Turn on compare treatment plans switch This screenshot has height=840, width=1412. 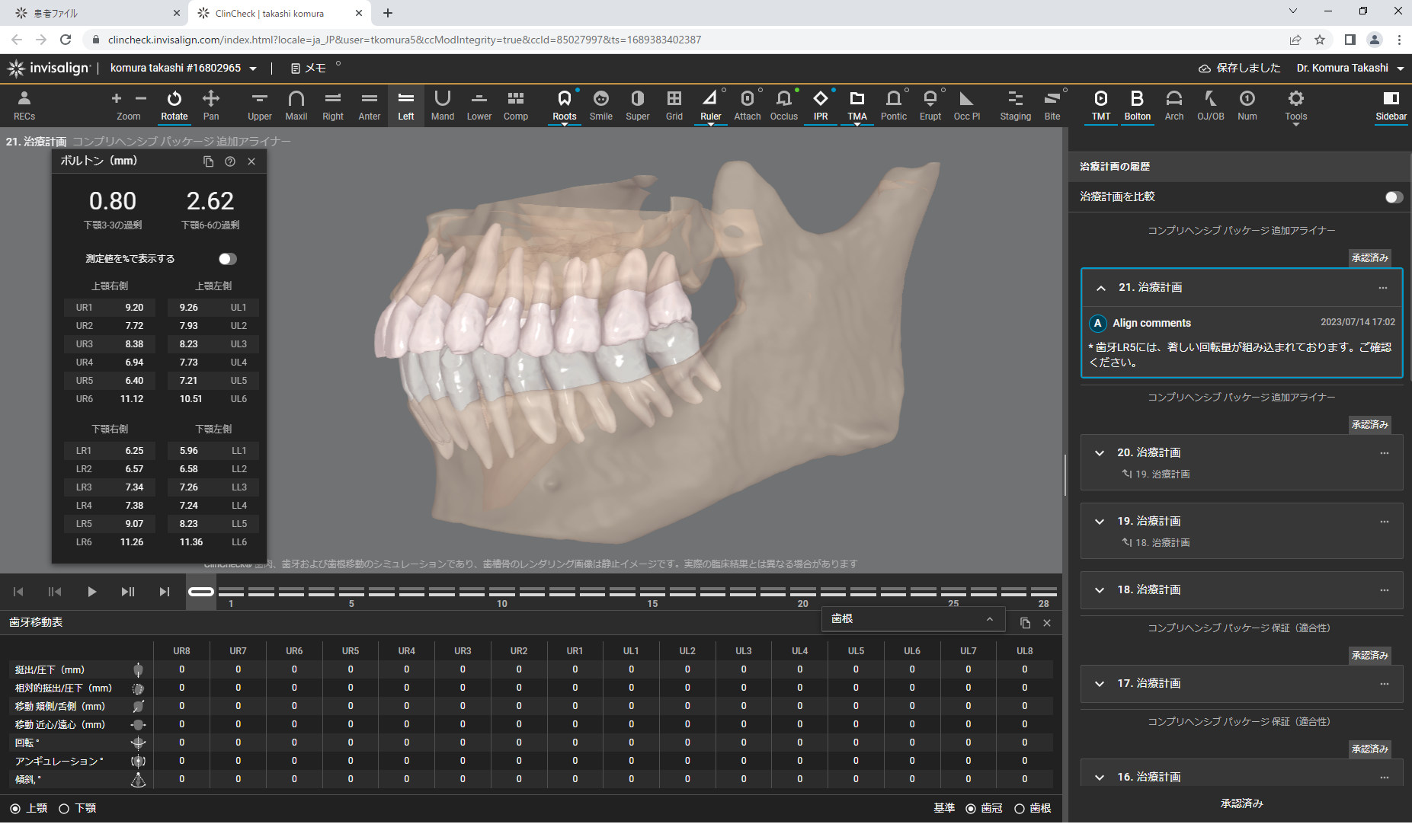1394,197
